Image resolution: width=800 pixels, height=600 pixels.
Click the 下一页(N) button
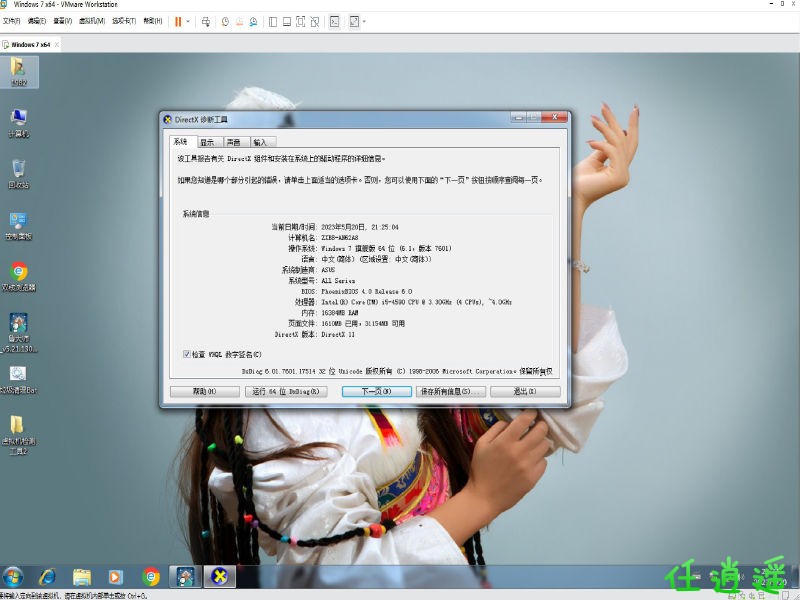coord(377,391)
